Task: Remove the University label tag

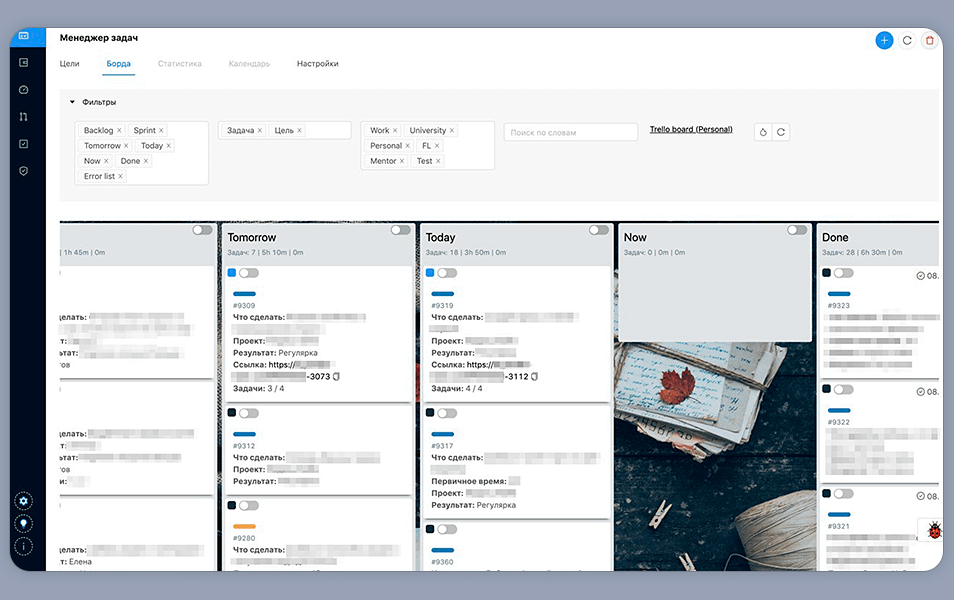Action: [x=451, y=130]
